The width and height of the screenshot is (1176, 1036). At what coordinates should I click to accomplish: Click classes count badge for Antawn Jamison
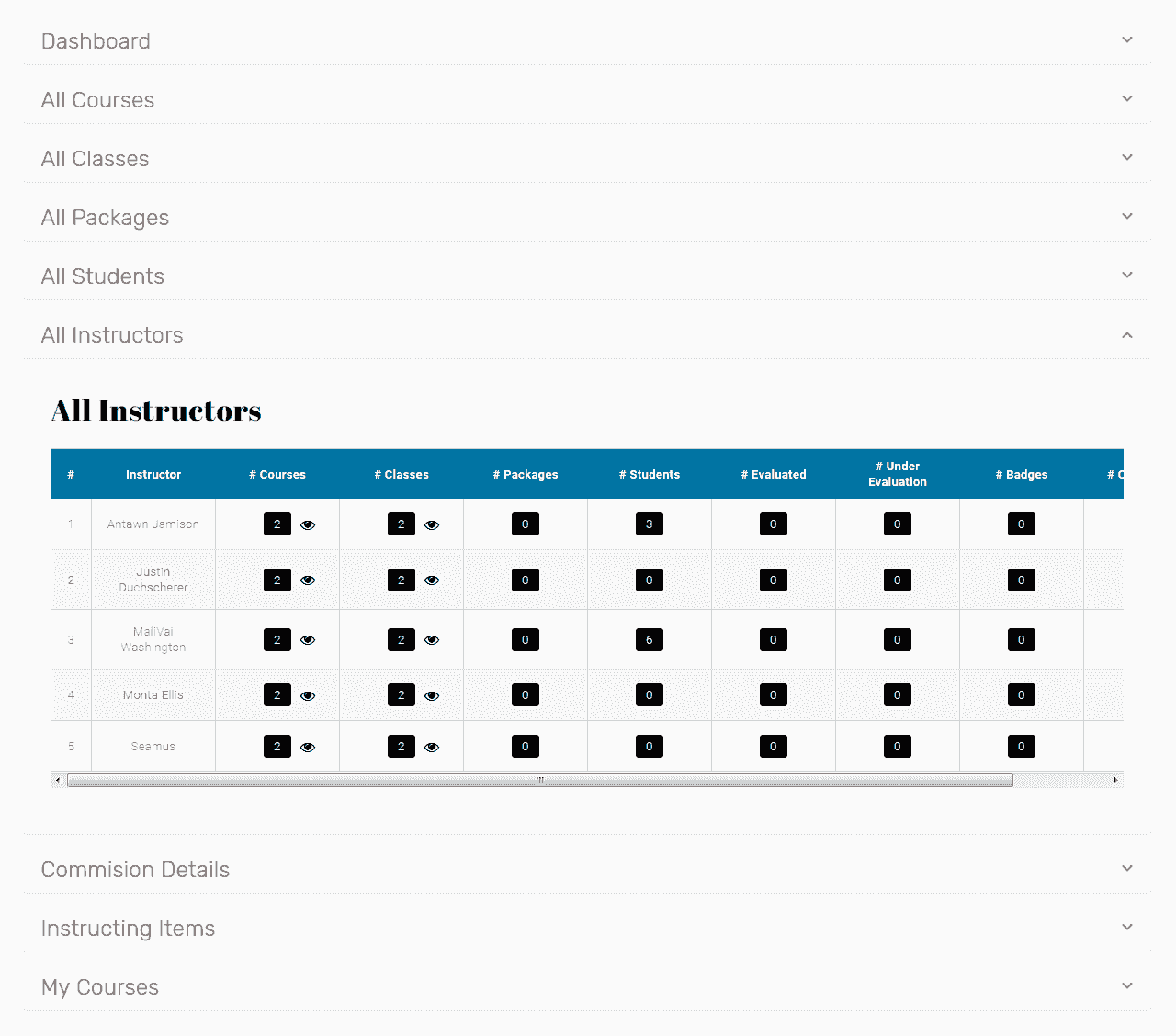pyautogui.click(x=401, y=524)
